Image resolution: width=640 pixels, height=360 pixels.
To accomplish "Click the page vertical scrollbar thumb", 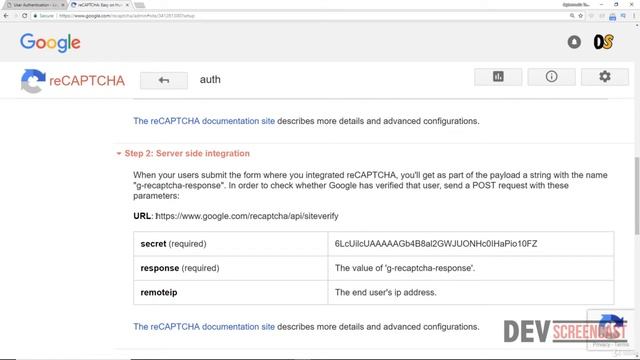I will click(637, 196).
